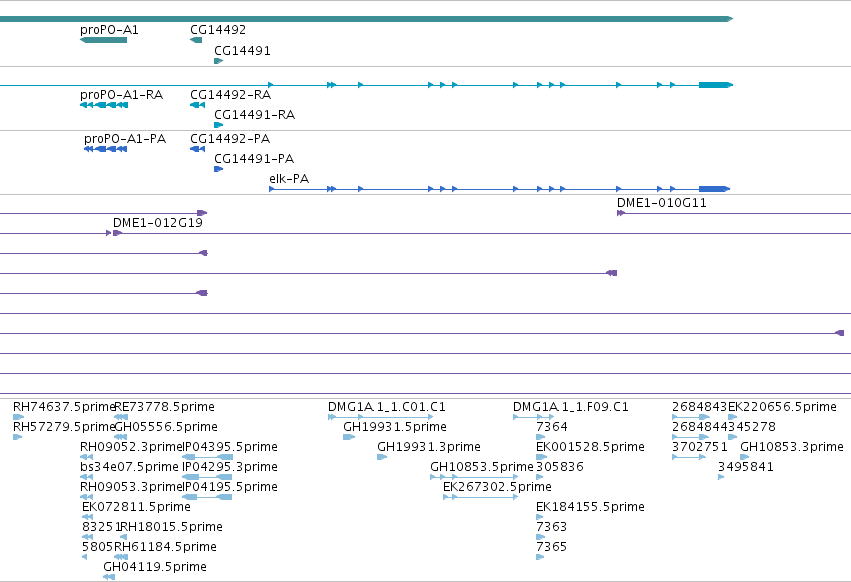
Task: Open the EK184155.5prime EST
Action: (590, 508)
